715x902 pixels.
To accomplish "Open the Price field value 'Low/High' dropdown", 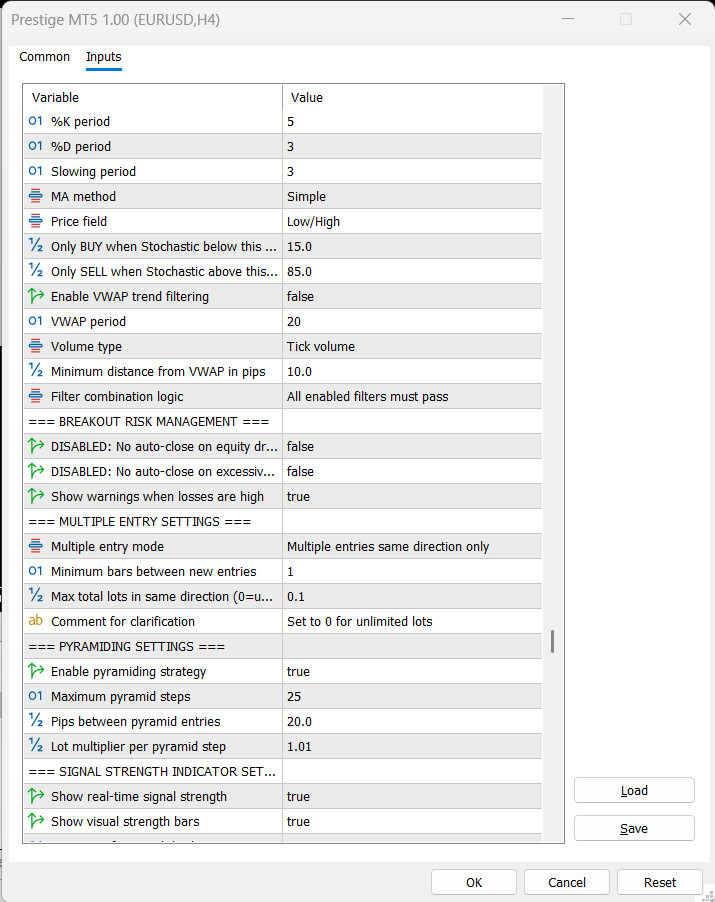I will click(412, 221).
